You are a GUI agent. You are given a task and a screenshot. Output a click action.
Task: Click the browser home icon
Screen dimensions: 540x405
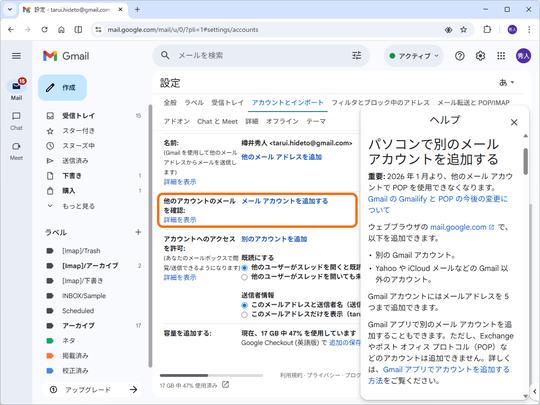click(61, 30)
